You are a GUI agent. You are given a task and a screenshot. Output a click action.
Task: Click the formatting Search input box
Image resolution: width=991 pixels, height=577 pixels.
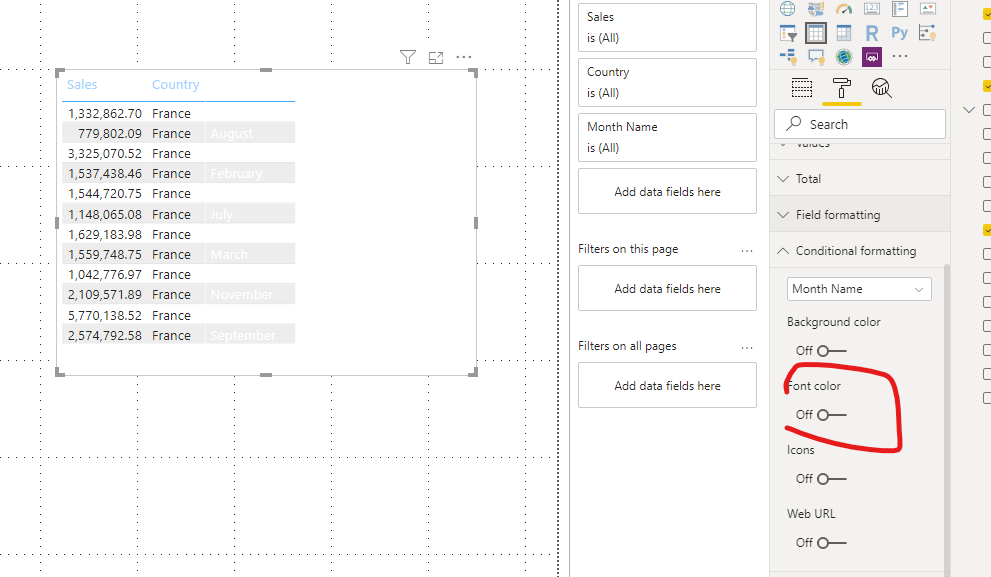click(860, 124)
